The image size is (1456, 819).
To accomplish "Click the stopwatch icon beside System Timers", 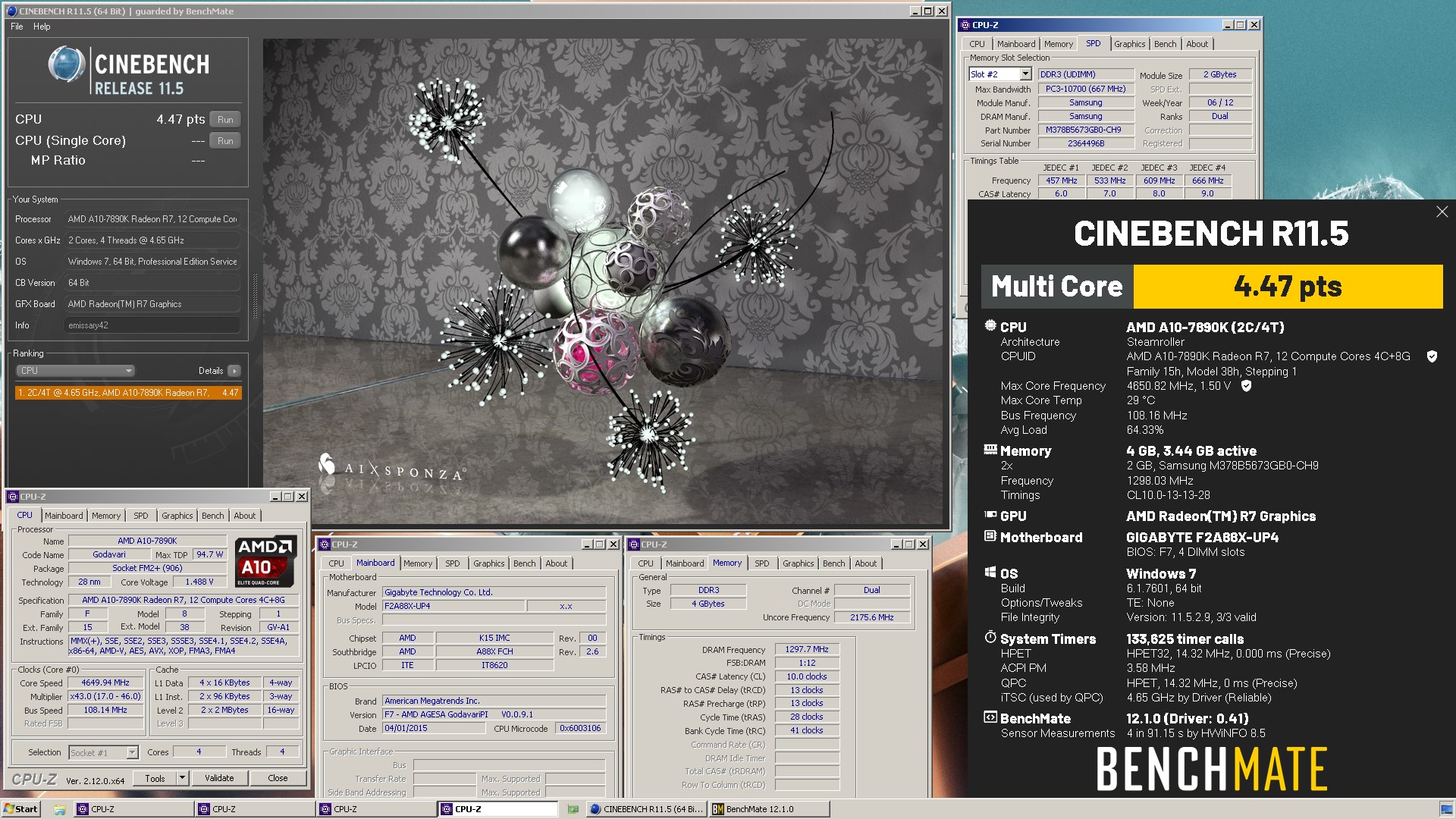I will tap(990, 638).
